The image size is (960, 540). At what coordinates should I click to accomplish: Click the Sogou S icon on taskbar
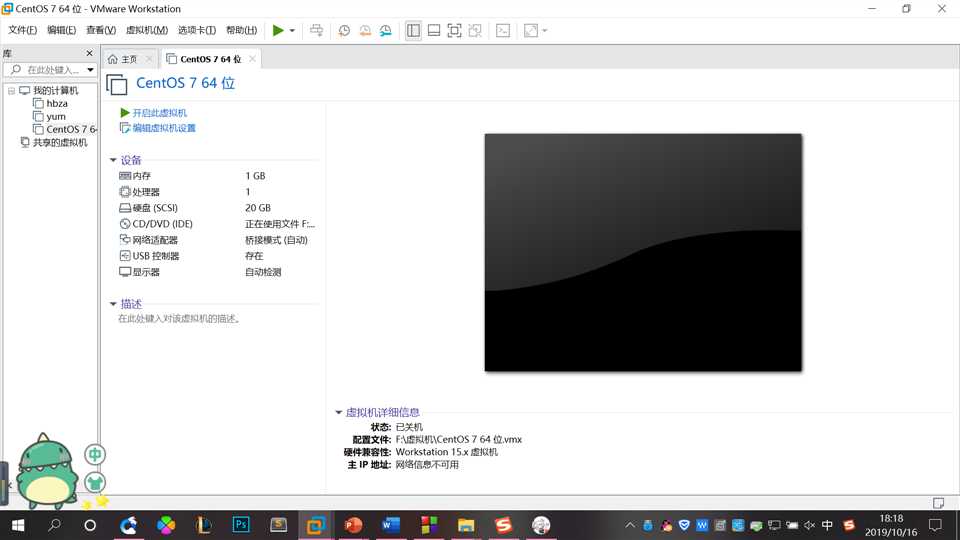click(503, 525)
